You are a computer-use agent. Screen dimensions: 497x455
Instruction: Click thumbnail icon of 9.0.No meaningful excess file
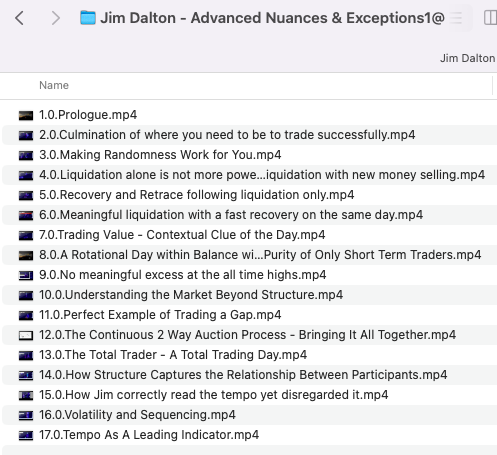click(26, 275)
